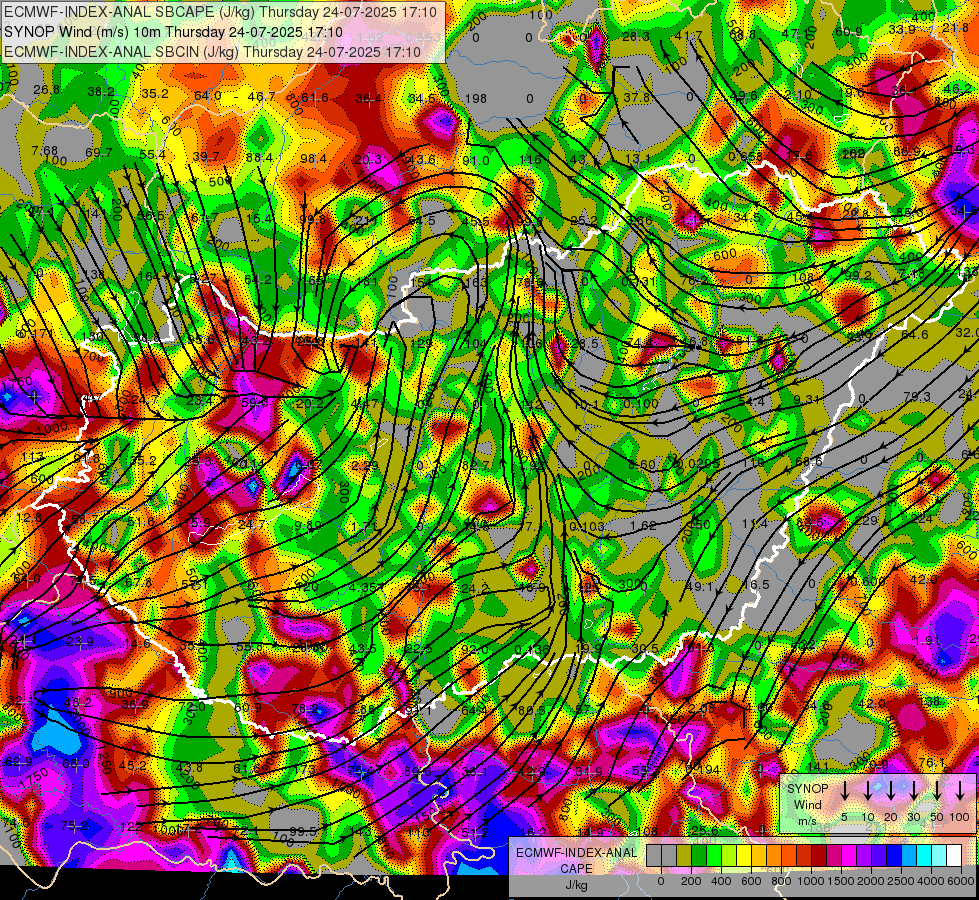Screen dimensions: 979x900
Task: Click the 'J/kg' unit label in legend
Action: [x=576, y=885]
